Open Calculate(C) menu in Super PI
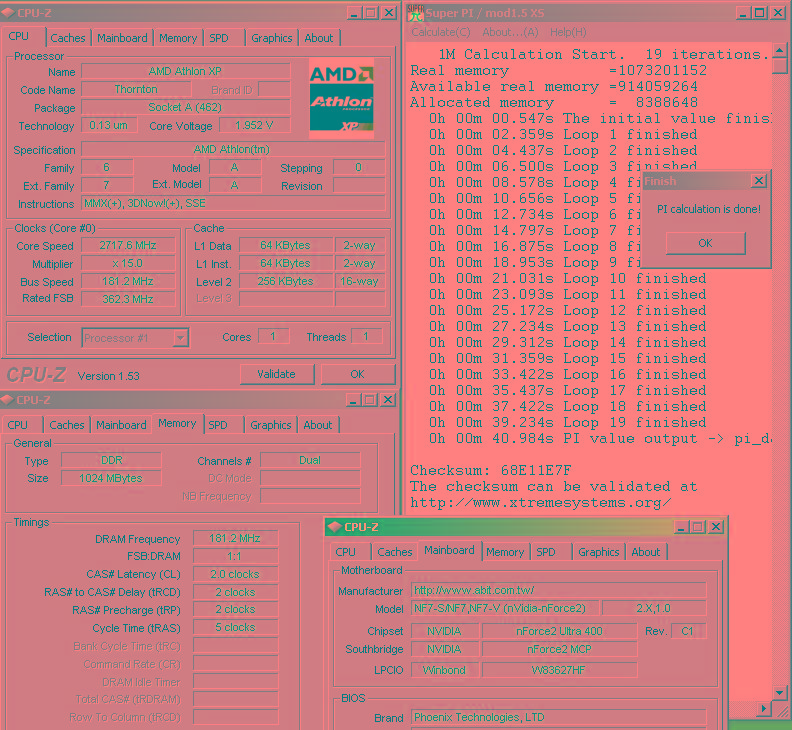 (x=440, y=32)
